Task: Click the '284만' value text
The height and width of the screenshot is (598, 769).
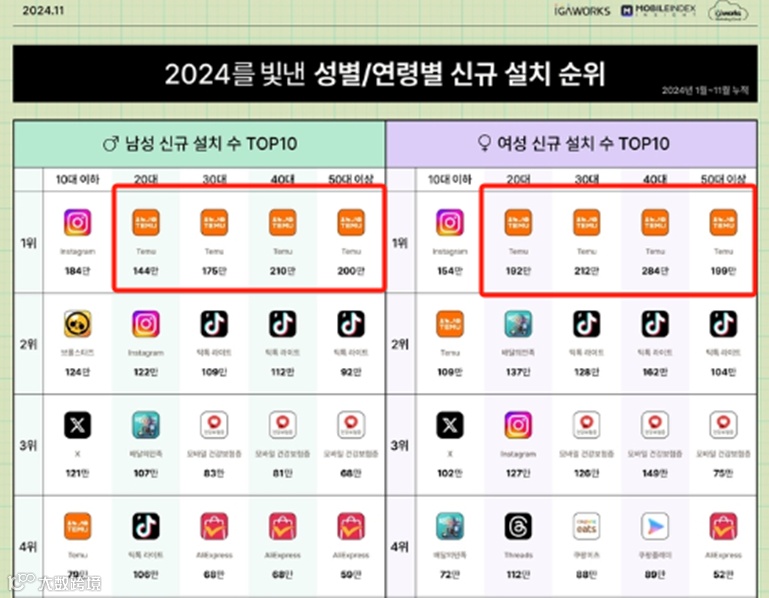Action: pos(655,271)
